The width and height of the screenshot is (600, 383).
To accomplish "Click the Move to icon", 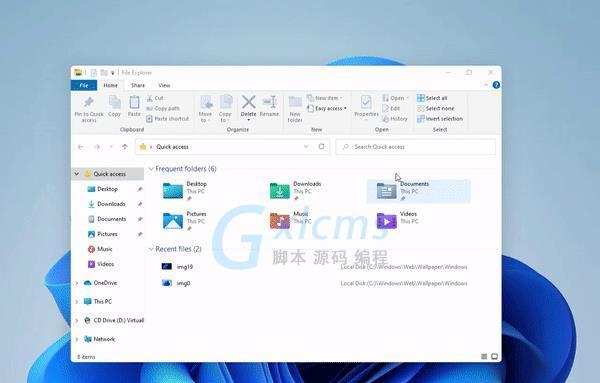I will point(206,103).
